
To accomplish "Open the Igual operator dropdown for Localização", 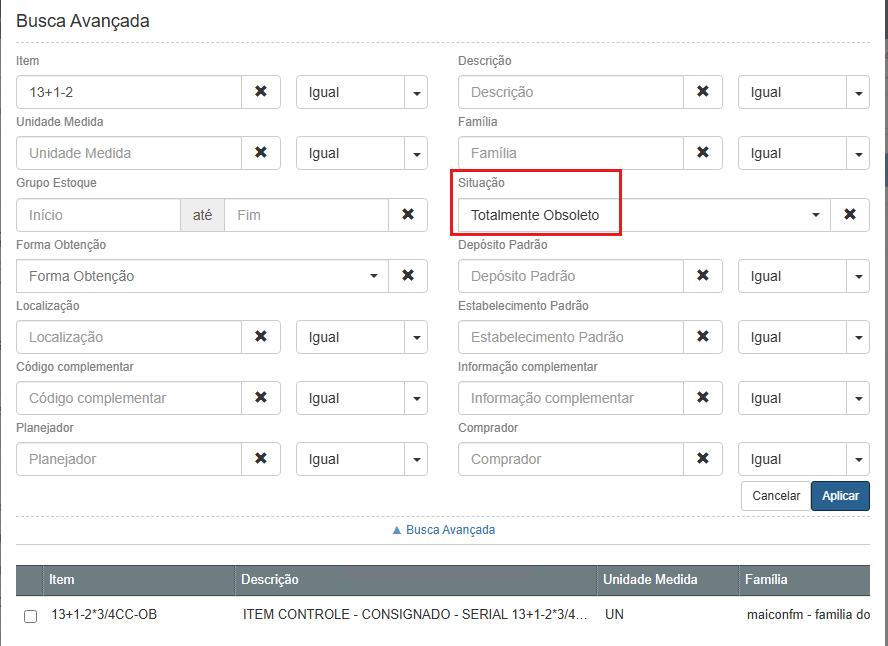I will pyautogui.click(x=362, y=337).
